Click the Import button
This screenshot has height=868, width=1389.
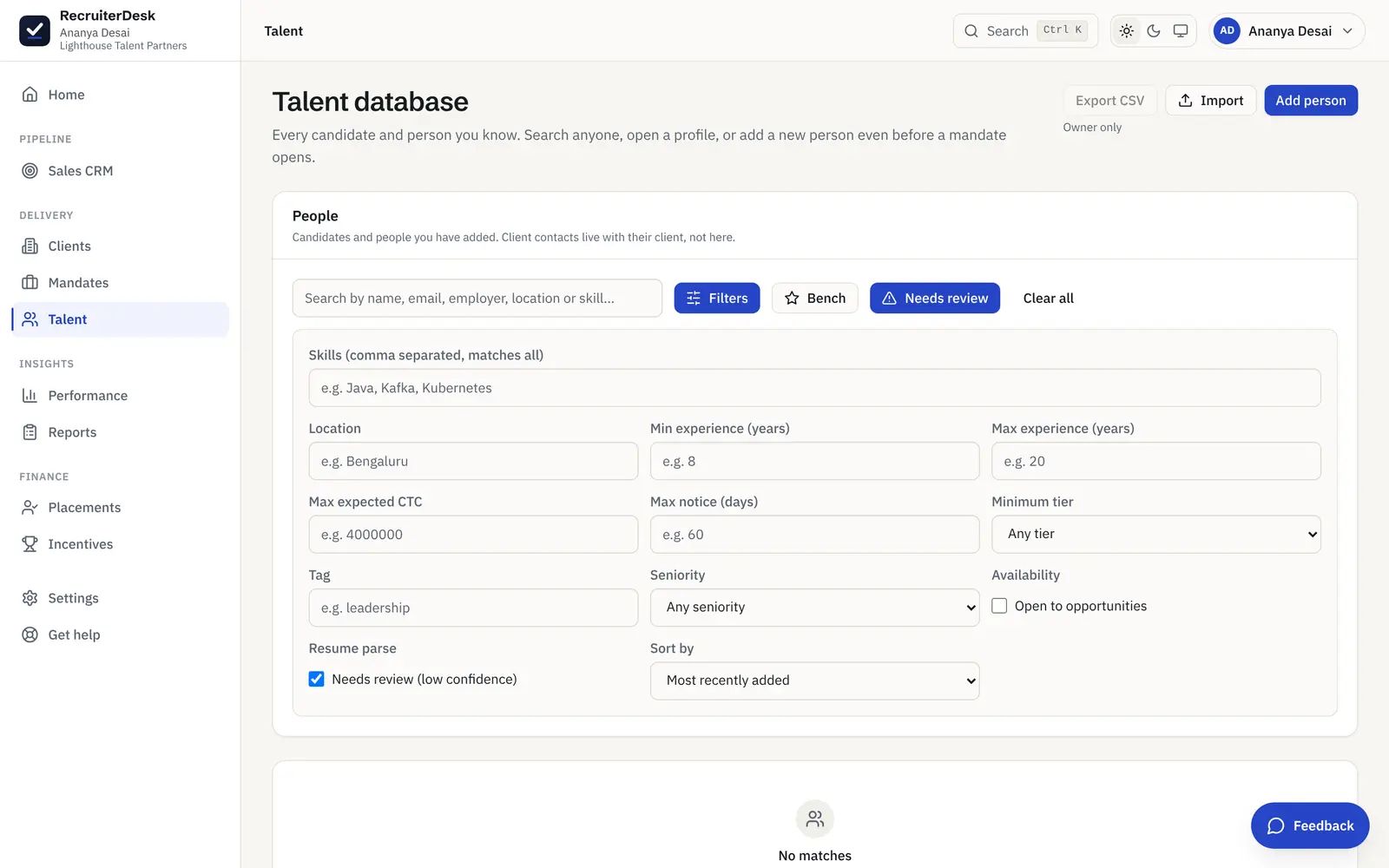1210,101
